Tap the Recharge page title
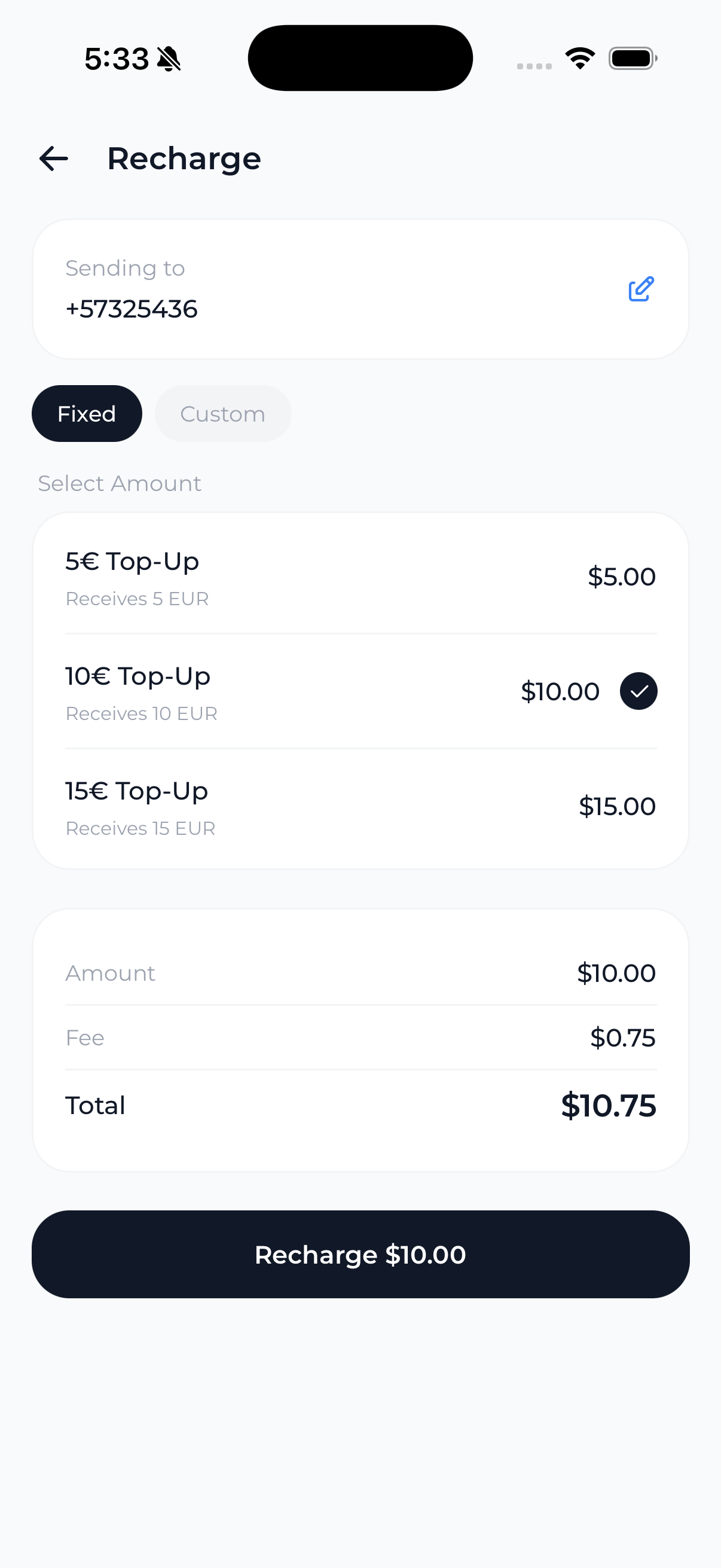Screen dimensions: 721x1568 (x=184, y=159)
